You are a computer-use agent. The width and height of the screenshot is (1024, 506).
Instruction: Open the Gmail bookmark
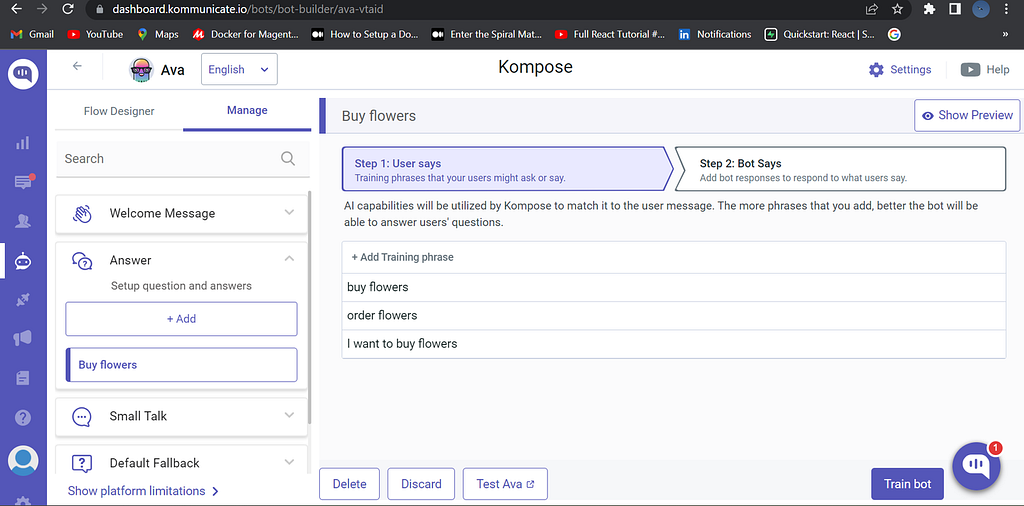pos(32,34)
